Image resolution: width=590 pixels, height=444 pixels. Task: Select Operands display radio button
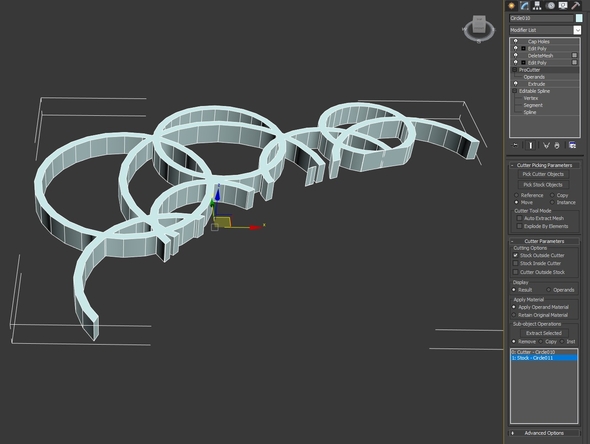coord(548,290)
